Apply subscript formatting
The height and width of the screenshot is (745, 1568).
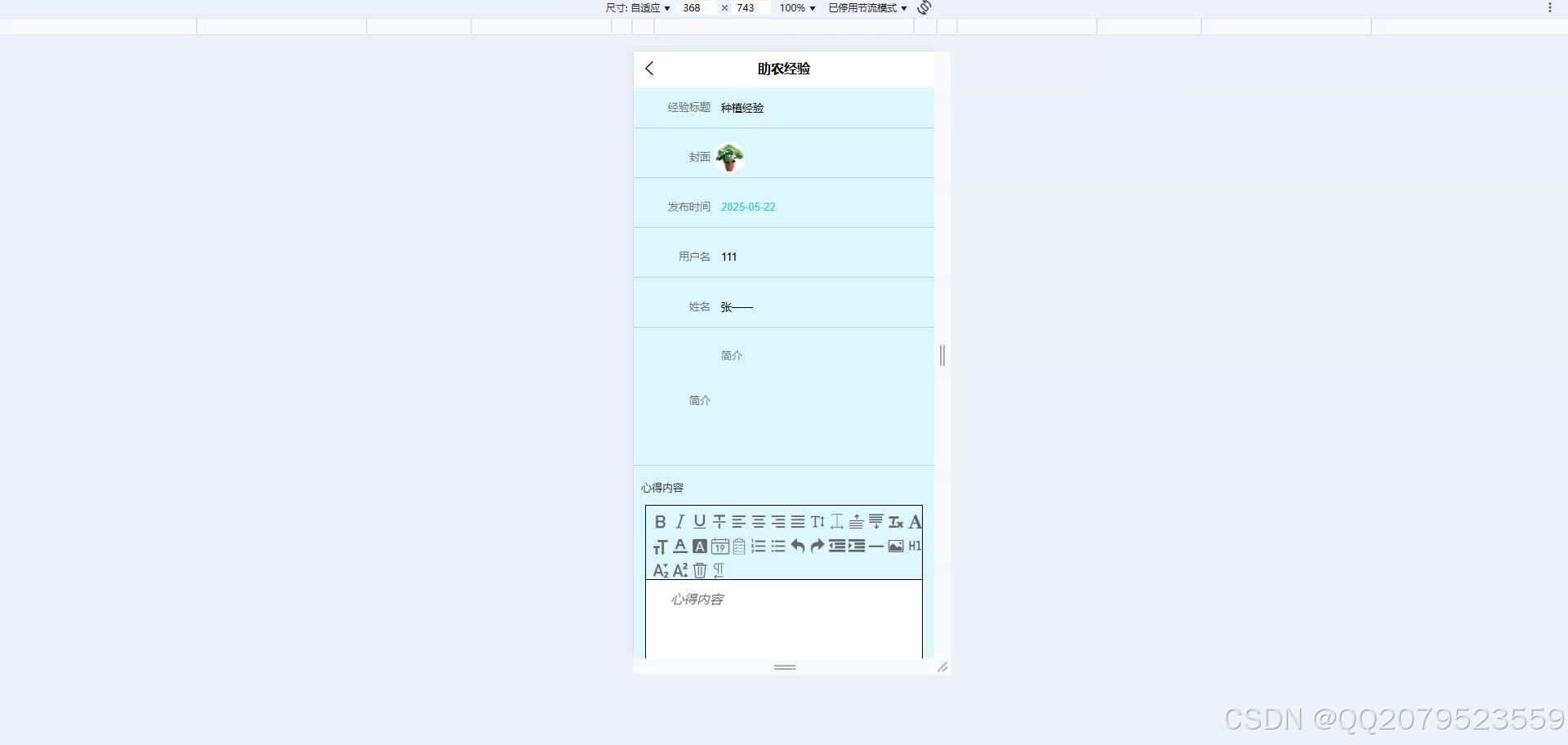point(661,570)
